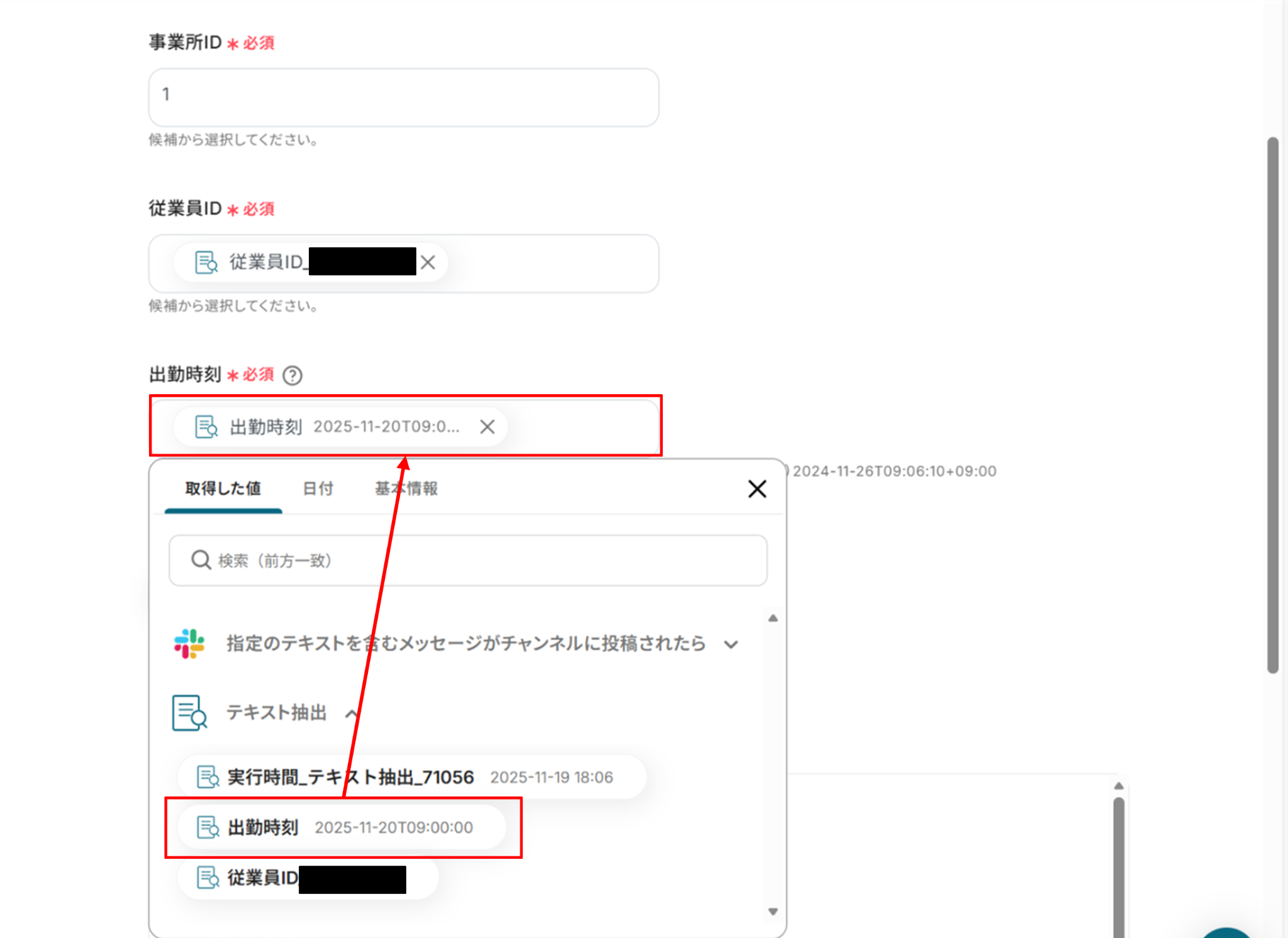Click the icon on the 実行時間_テキスト抽出_71056 item
This screenshot has width=1288, height=938.
pyautogui.click(x=208, y=777)
